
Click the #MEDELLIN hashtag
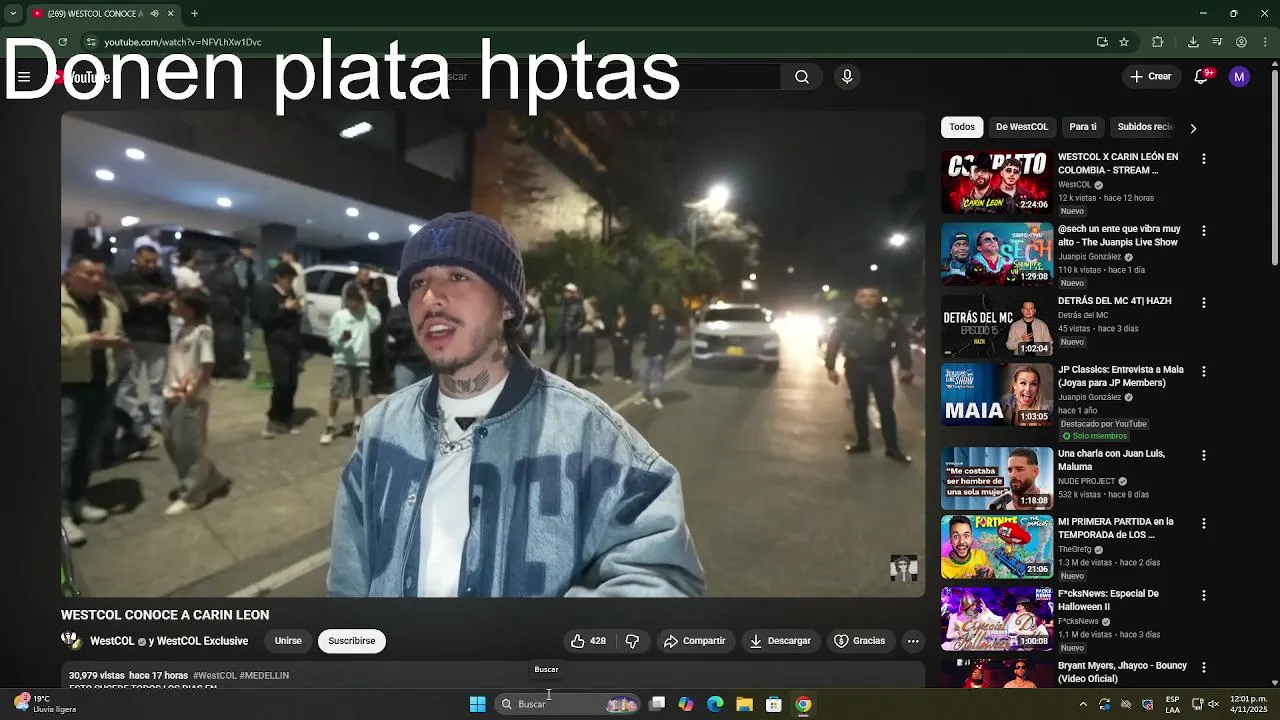coord(264,676)
